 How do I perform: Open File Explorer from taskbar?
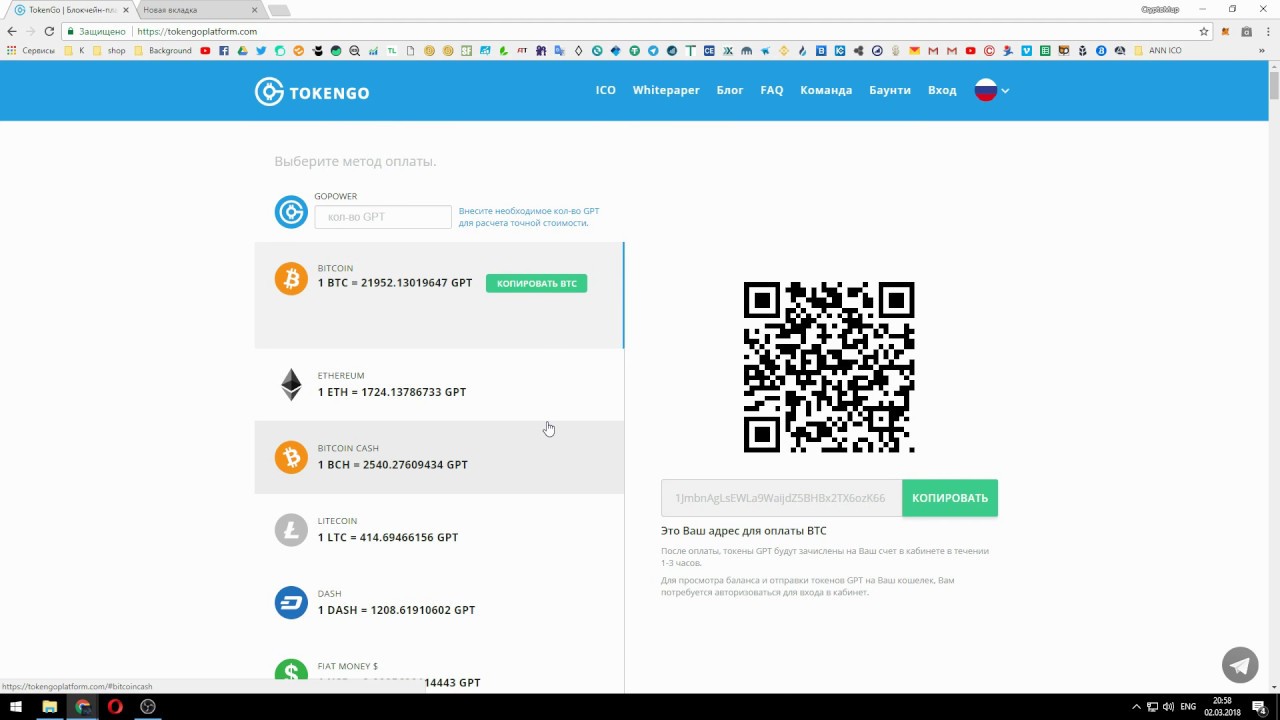tap(49, 707)
